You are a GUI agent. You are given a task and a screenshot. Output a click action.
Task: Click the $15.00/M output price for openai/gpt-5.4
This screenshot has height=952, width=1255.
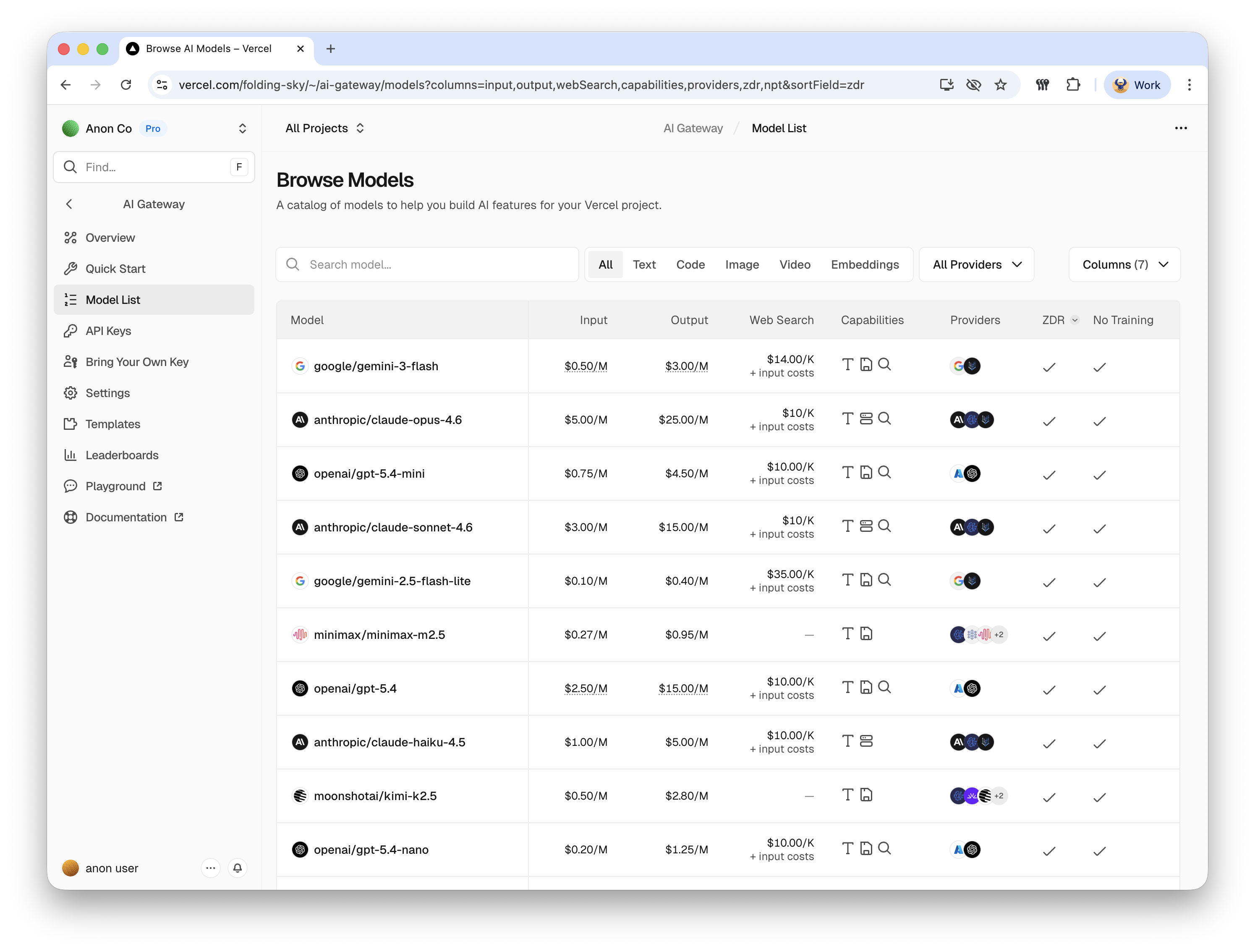pos(683,688)
